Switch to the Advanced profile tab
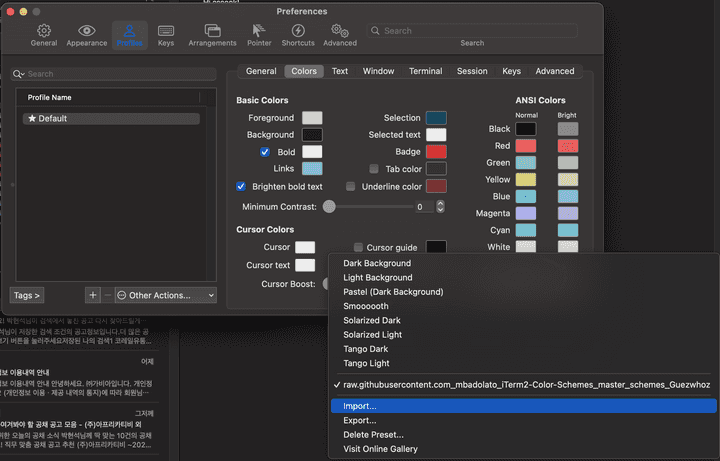 (x=555, y=71)
